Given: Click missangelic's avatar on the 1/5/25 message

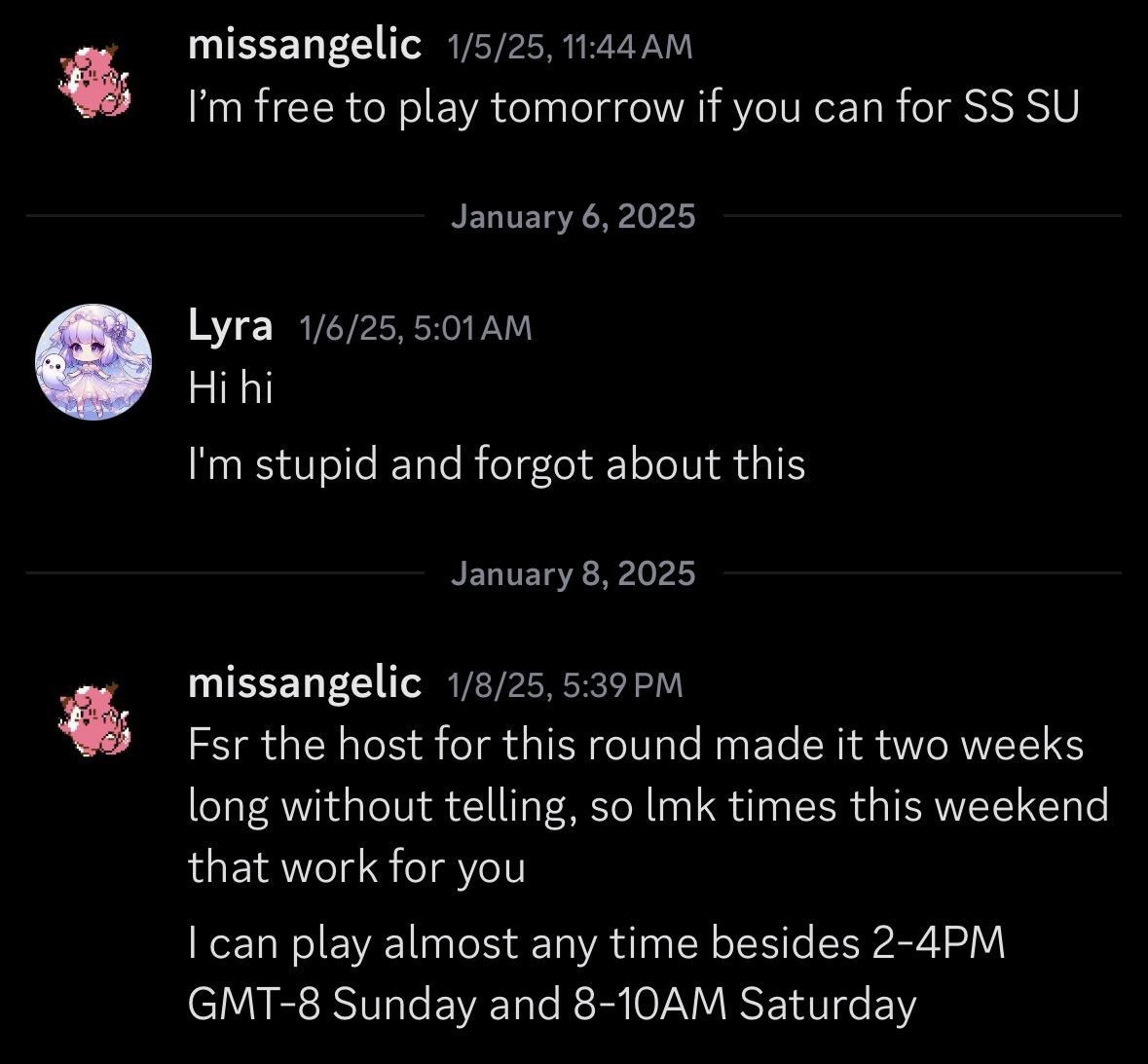Looking at the screenshot, I should tap(93, 80).
